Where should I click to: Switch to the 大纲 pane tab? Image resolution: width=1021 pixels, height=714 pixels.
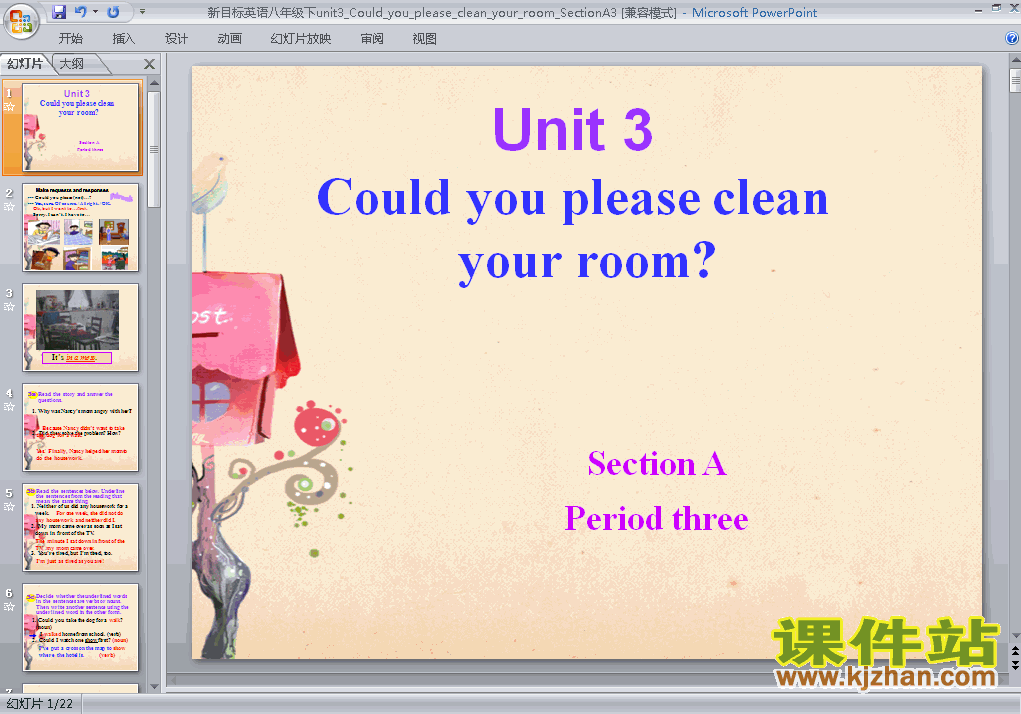coord(72,64)
